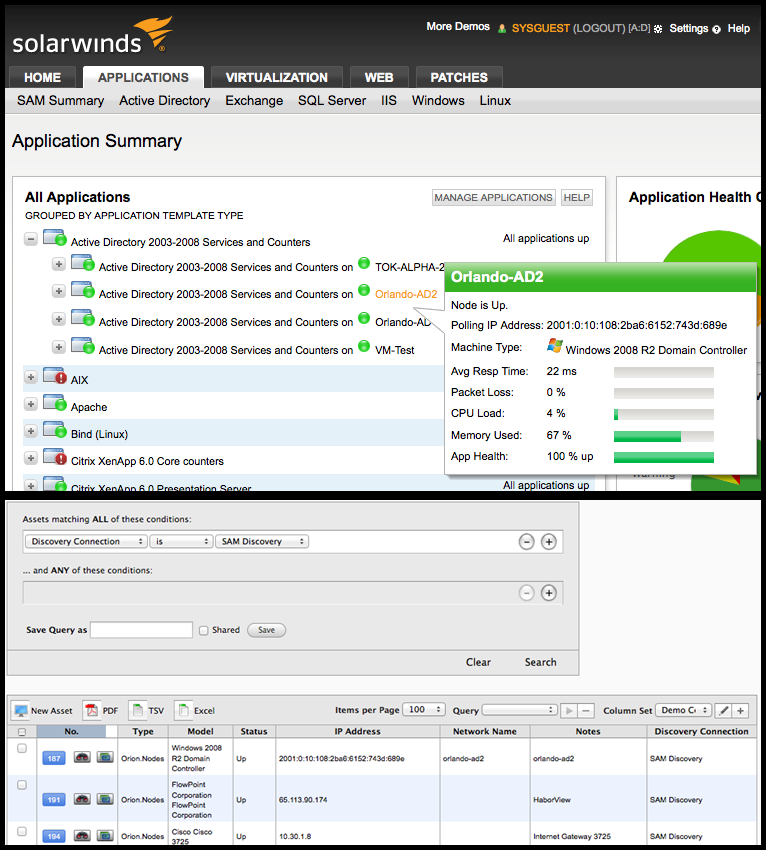Click the Settings gear icon

[658, 29]
